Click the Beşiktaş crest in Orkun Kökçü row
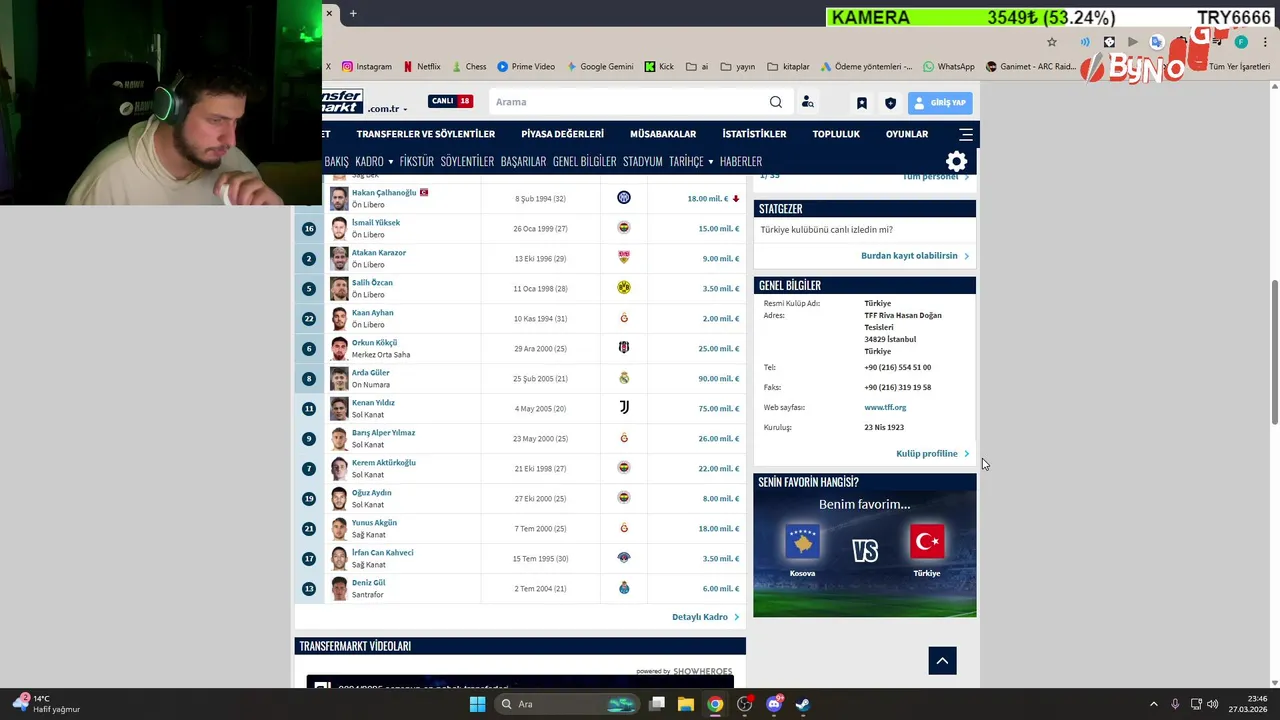1280x720 pixels. click(x=624, y=348)
